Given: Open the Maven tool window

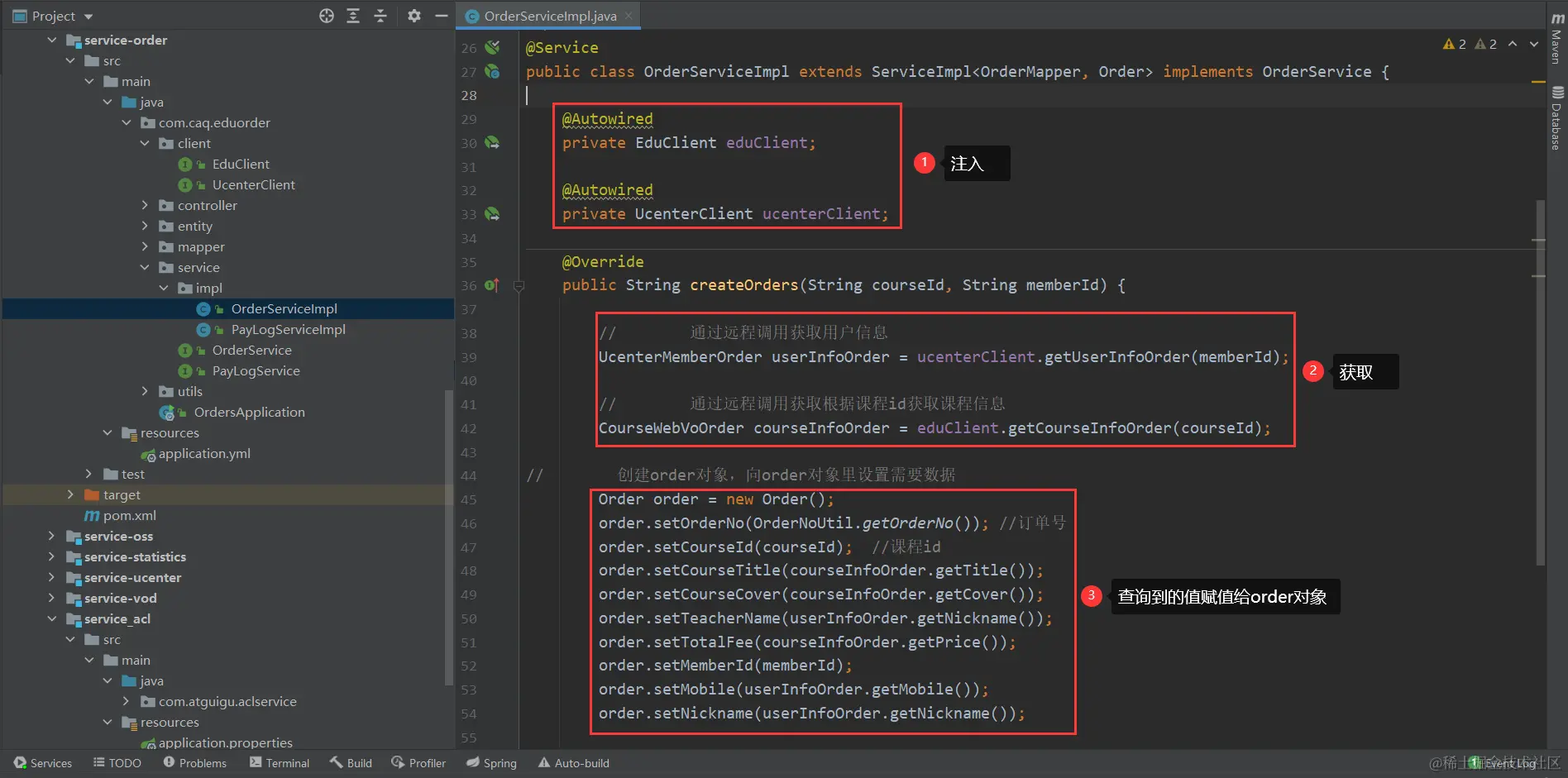Looking at the screenshot, I should pos(1556,39).
